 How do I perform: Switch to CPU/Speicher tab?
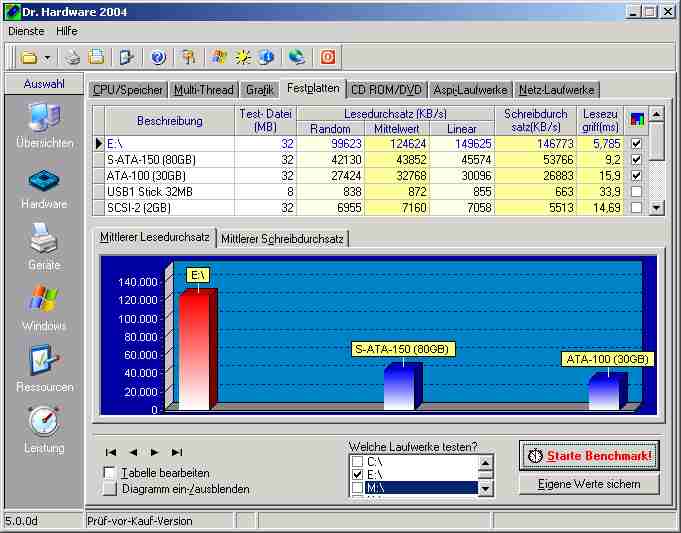point(128,90)
